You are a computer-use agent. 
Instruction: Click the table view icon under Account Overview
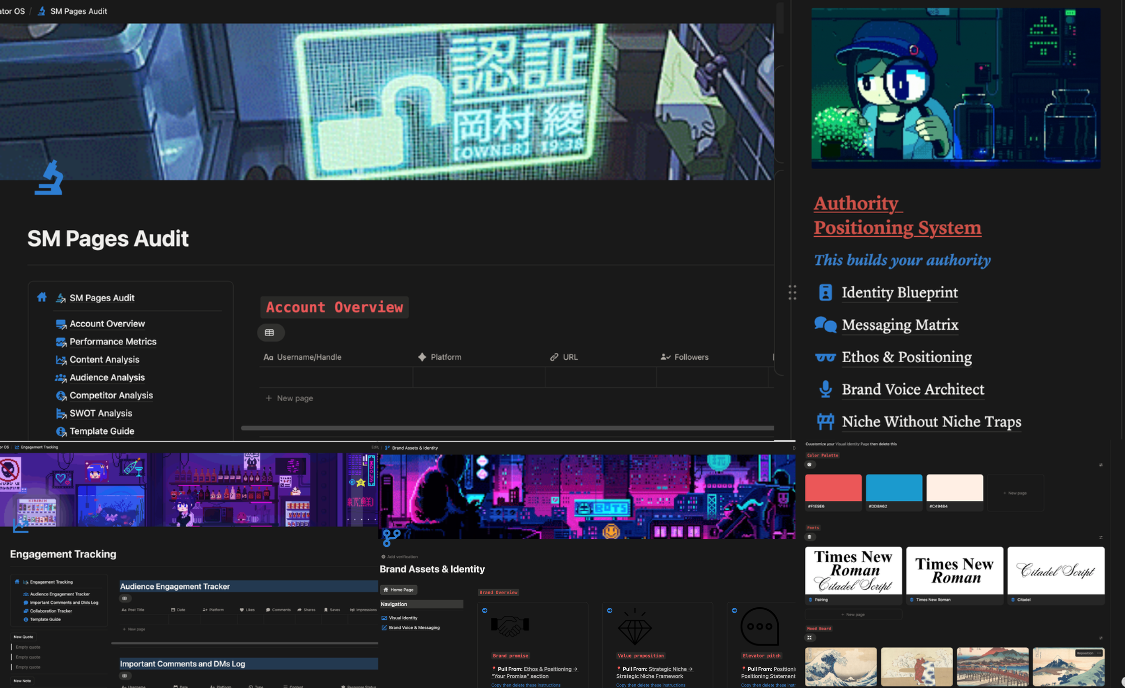tap(269, 332)
